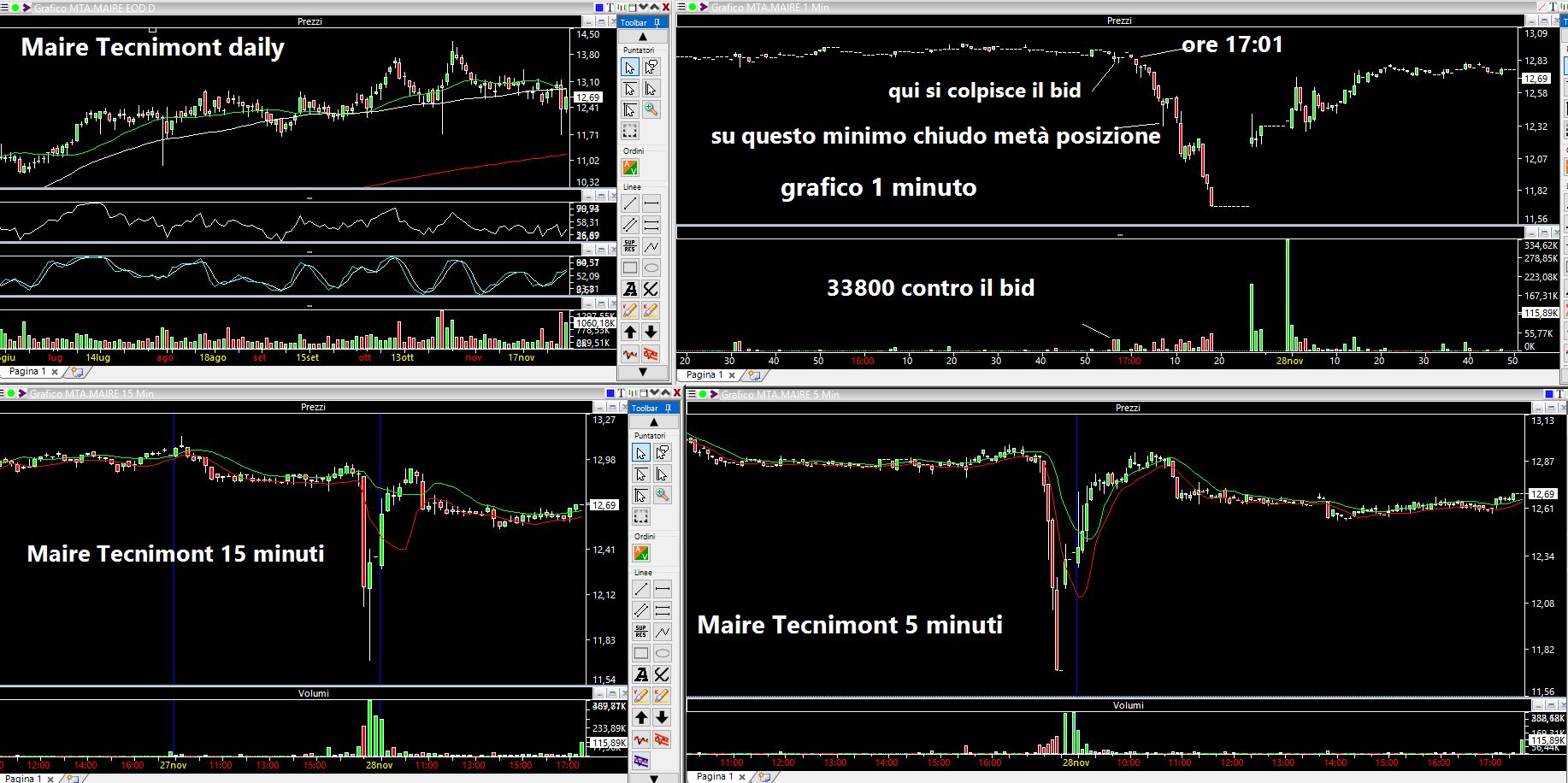Screen dimensions: 1568x783
Task: Choose the diagonal parallel channel tool in the daily chart Toolbar
Action: coord(630,225)
